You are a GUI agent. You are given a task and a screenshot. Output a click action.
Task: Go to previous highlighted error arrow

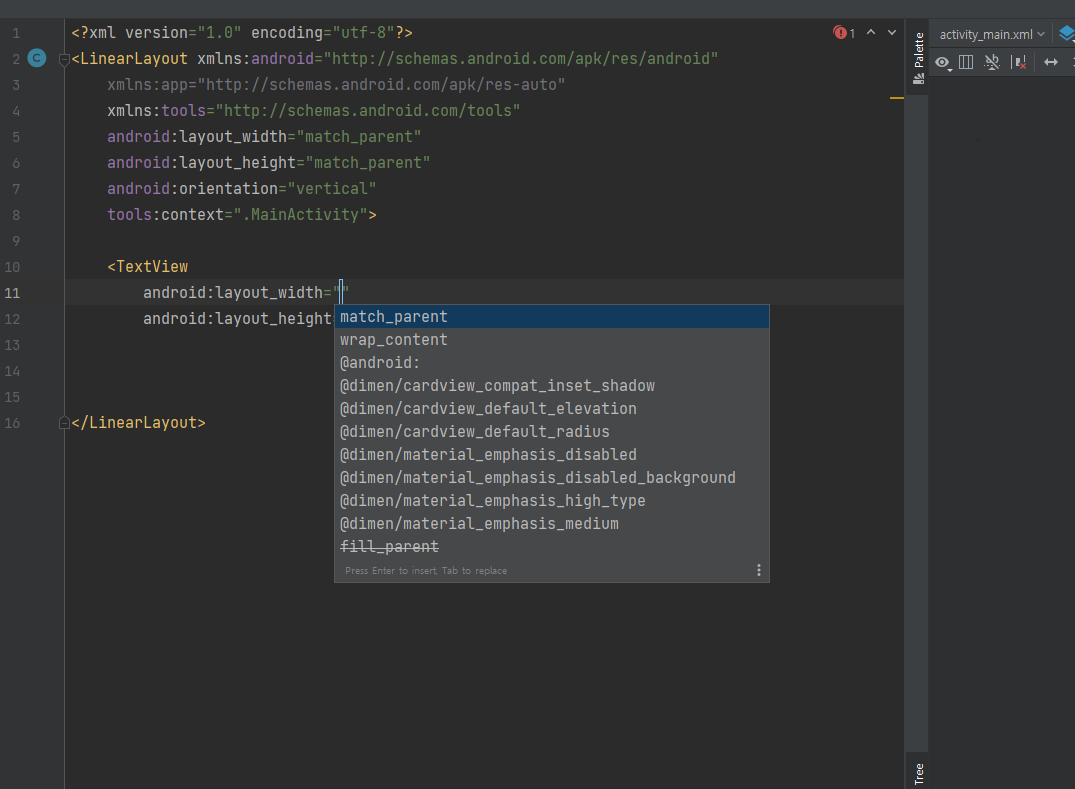(871, 32)
